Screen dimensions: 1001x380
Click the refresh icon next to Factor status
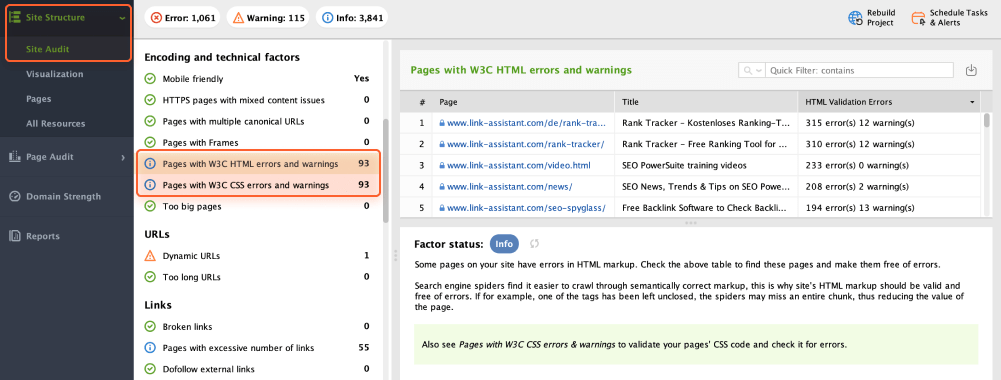[x=535, y=243]
